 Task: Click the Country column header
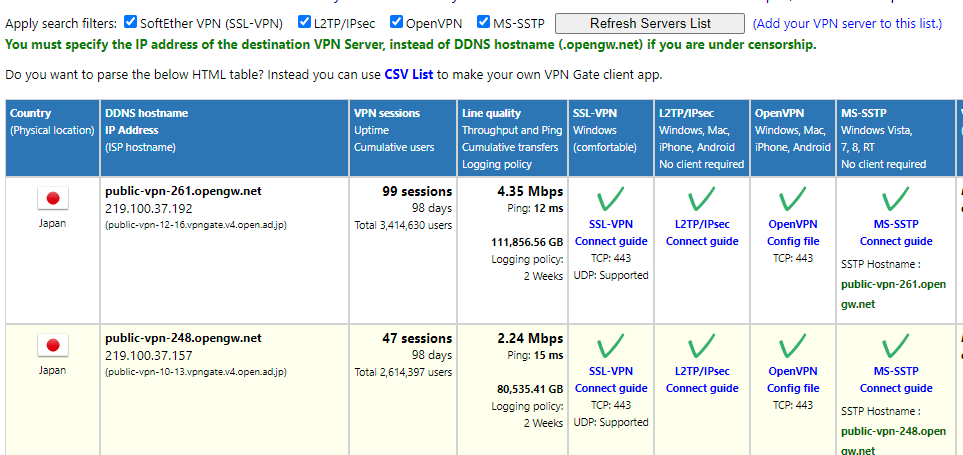[x=52, y=138]
